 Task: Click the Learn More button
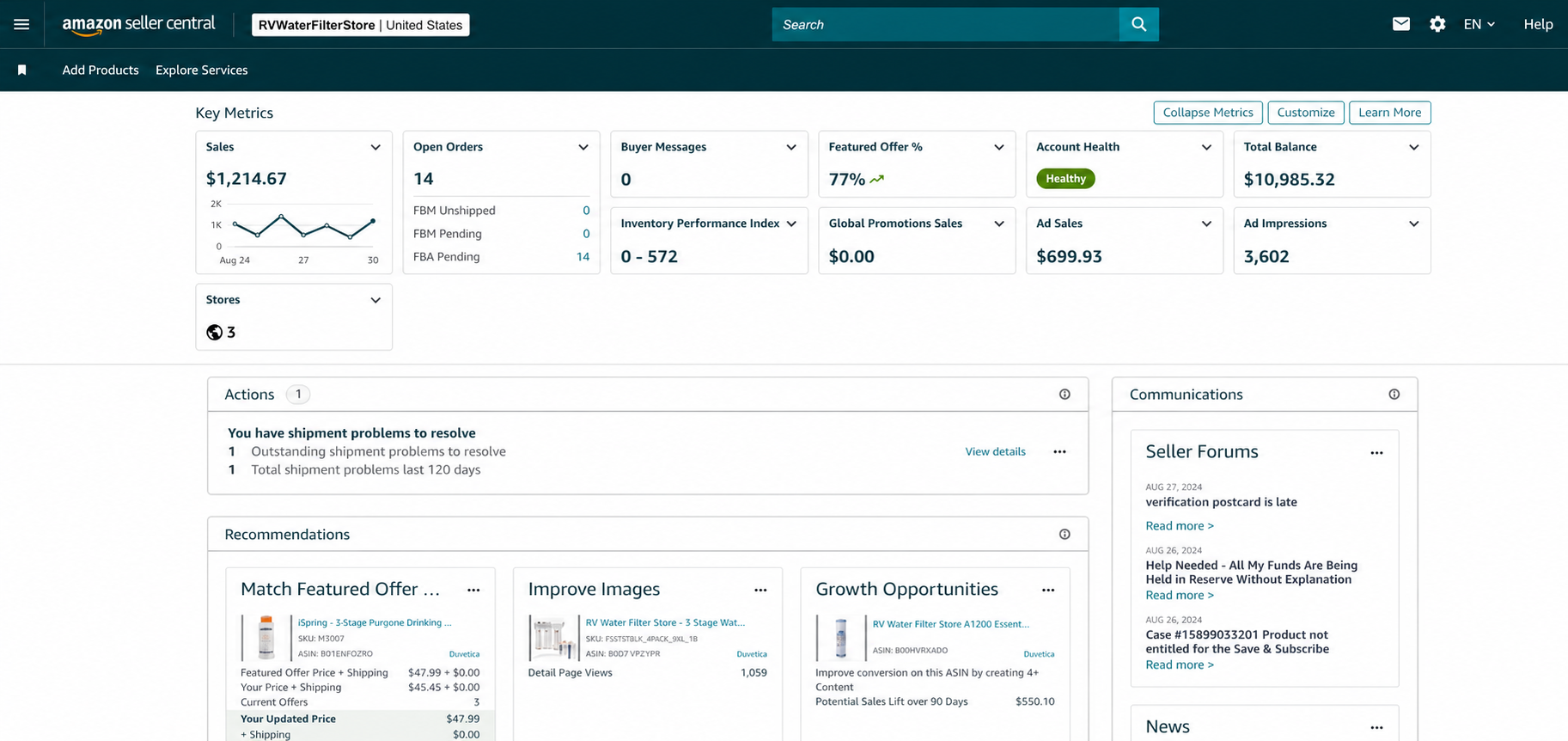pyautogui.click(x=1390, y=113)
